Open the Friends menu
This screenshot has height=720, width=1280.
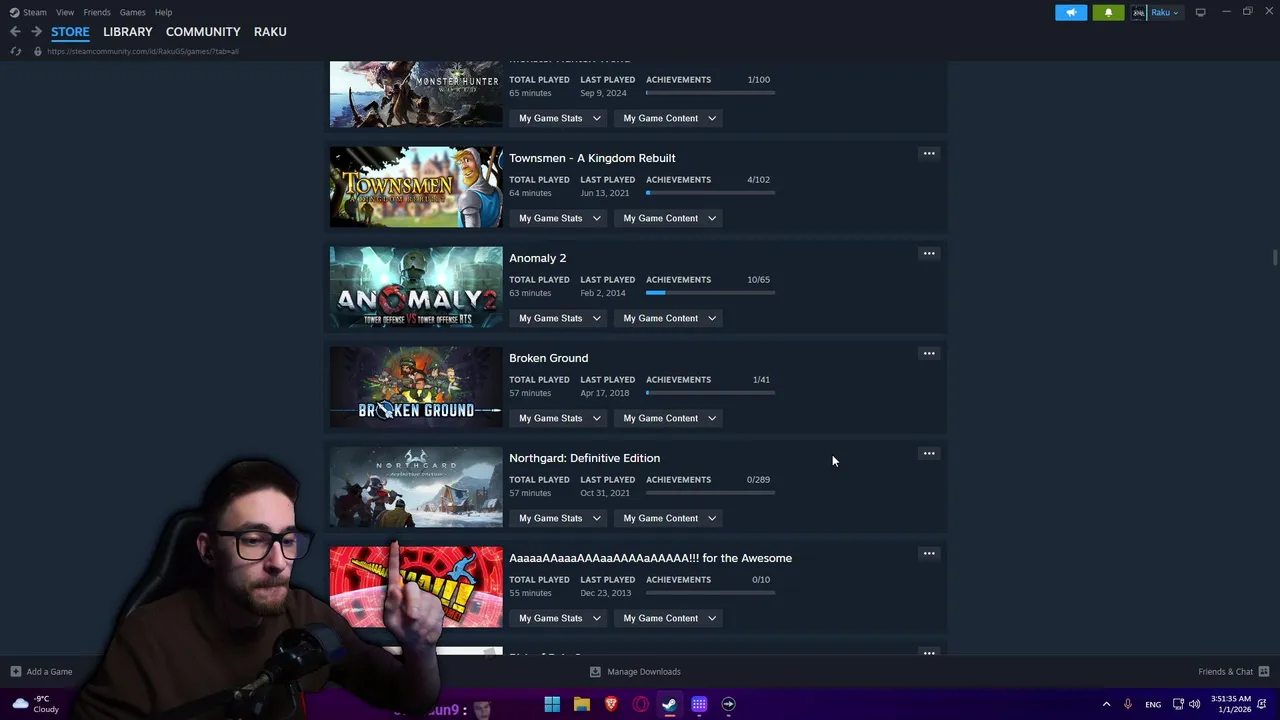tap(97, 12)
